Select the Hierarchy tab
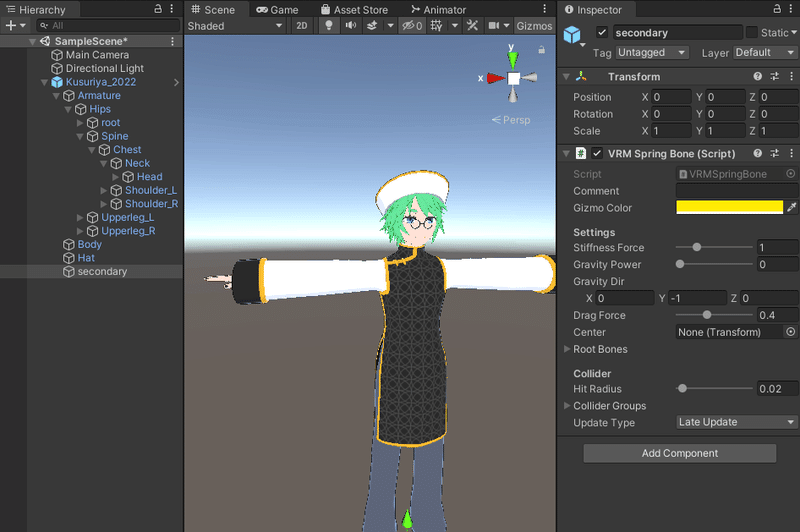800x532 pixels. click(35, 10)
